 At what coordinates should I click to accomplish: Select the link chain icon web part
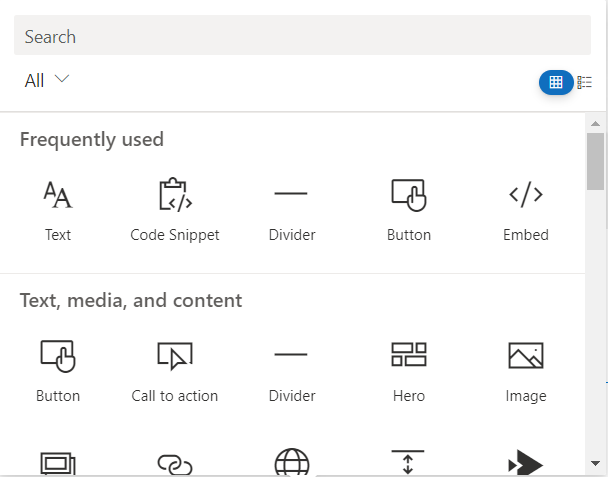pyautogui.click(x=175, y=464)
